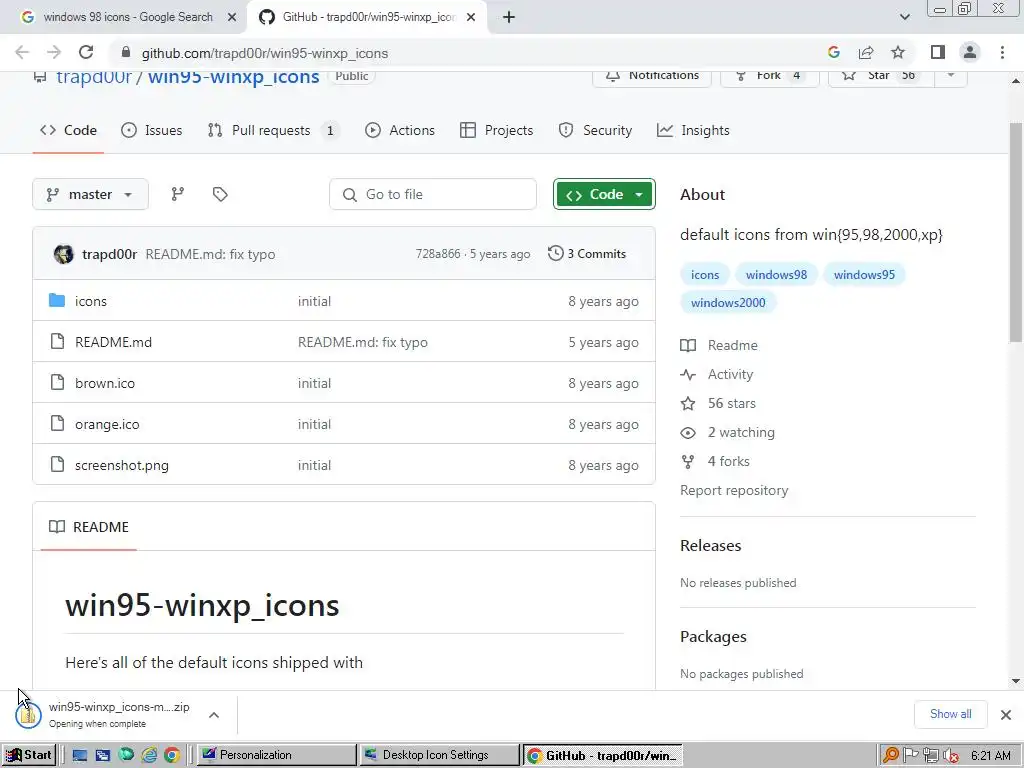View tags via the tag icon
1024x768 pixels.
(x=220, y=194)
